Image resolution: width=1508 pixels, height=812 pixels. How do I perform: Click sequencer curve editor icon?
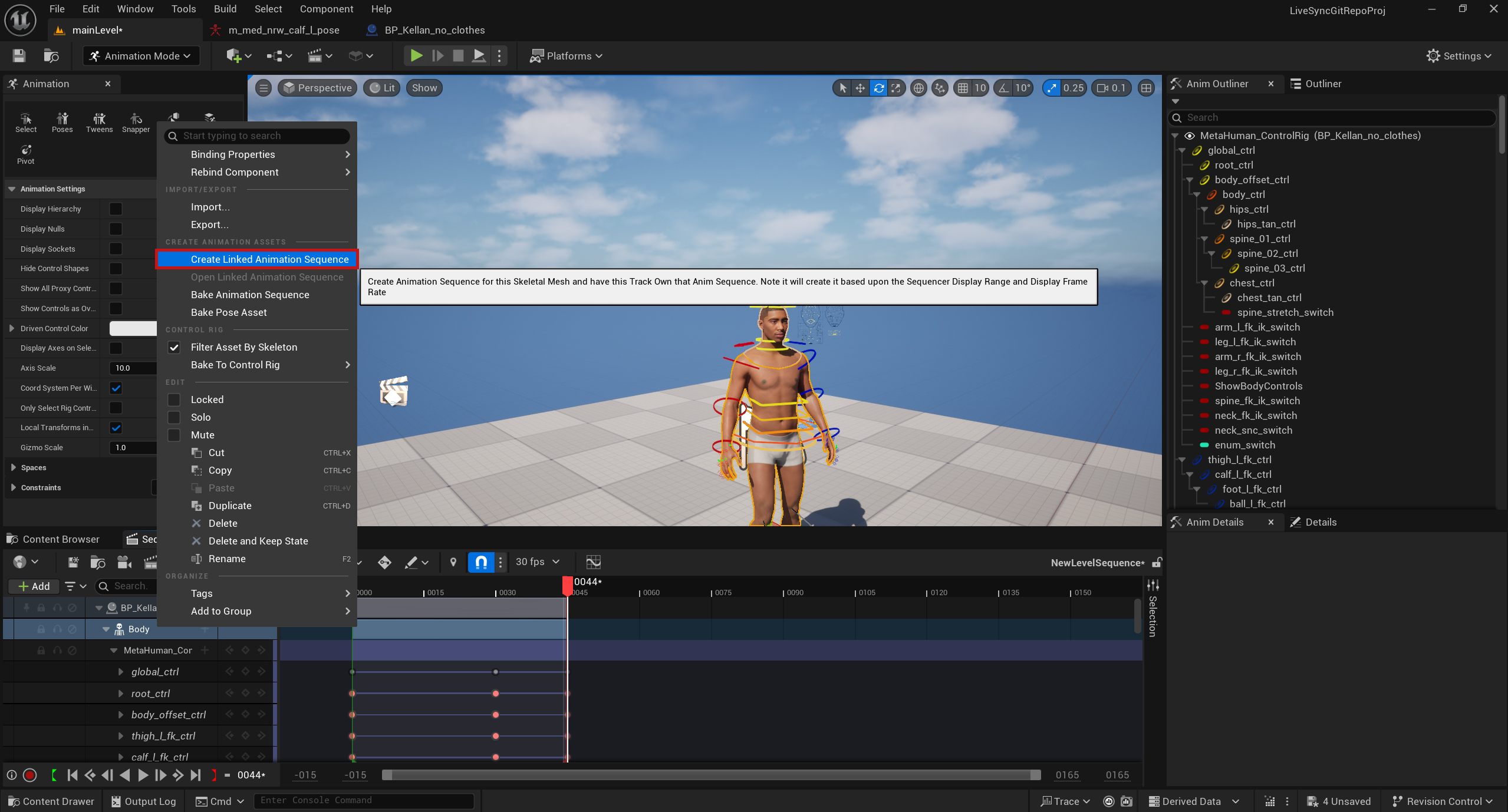click(593, 562)
